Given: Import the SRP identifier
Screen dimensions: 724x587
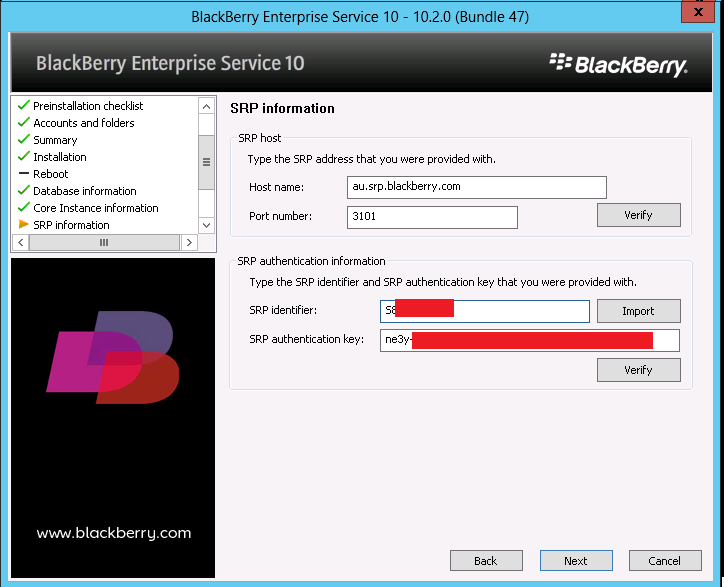Looking at the screenshot, I should click(639, 311).
